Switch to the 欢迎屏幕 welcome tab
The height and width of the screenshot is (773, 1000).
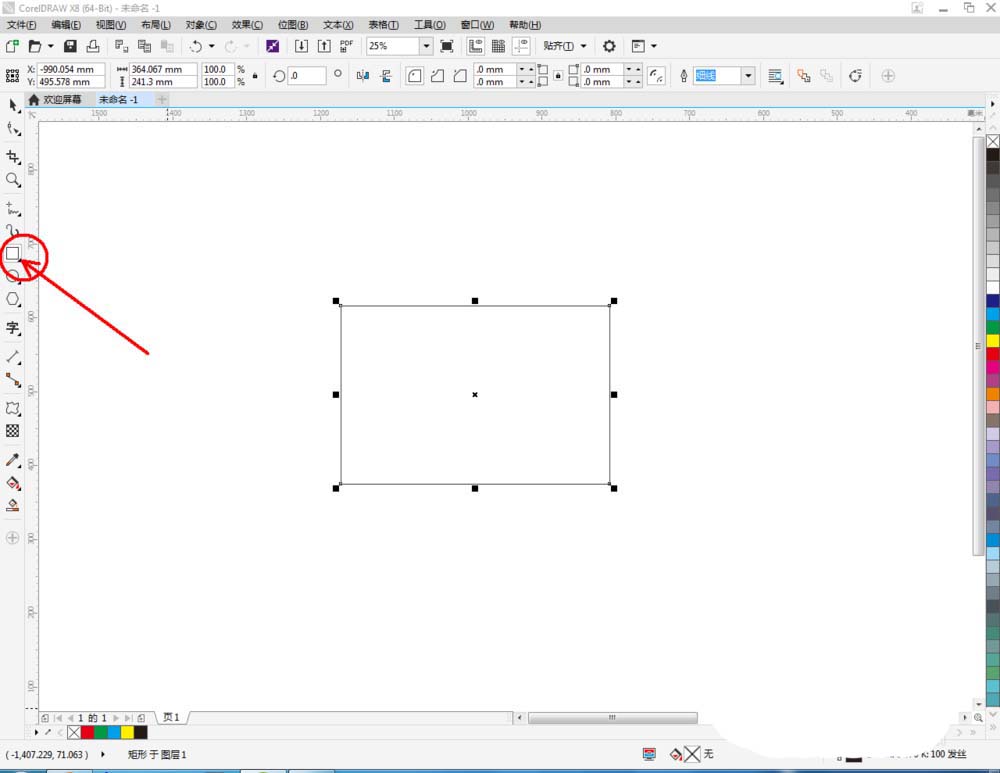pos(60,100)
